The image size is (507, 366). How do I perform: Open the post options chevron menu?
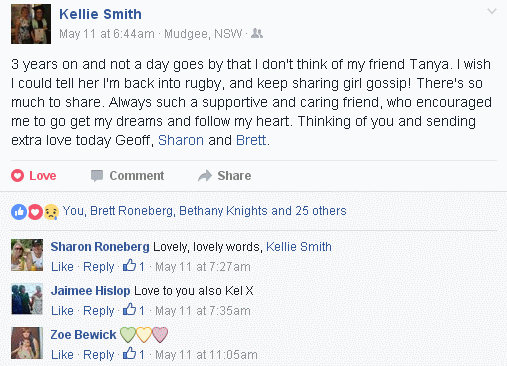point(492,12)
